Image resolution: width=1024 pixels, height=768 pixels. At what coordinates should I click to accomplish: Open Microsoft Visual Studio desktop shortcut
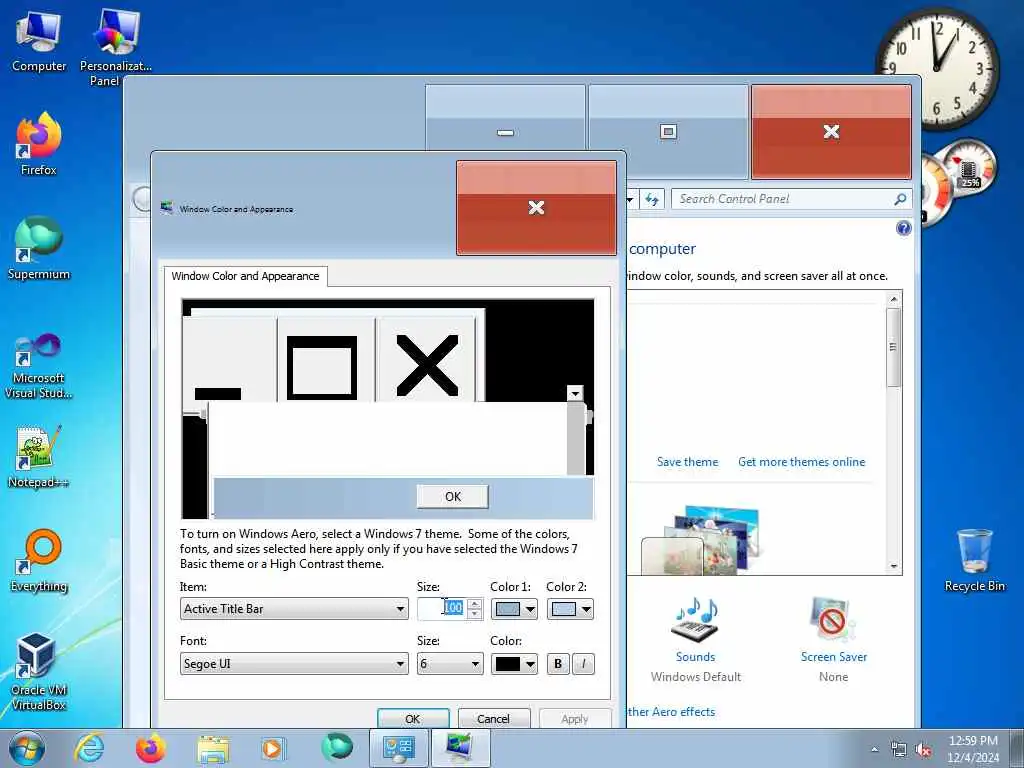pyautogui.click(x=39, y=366)
